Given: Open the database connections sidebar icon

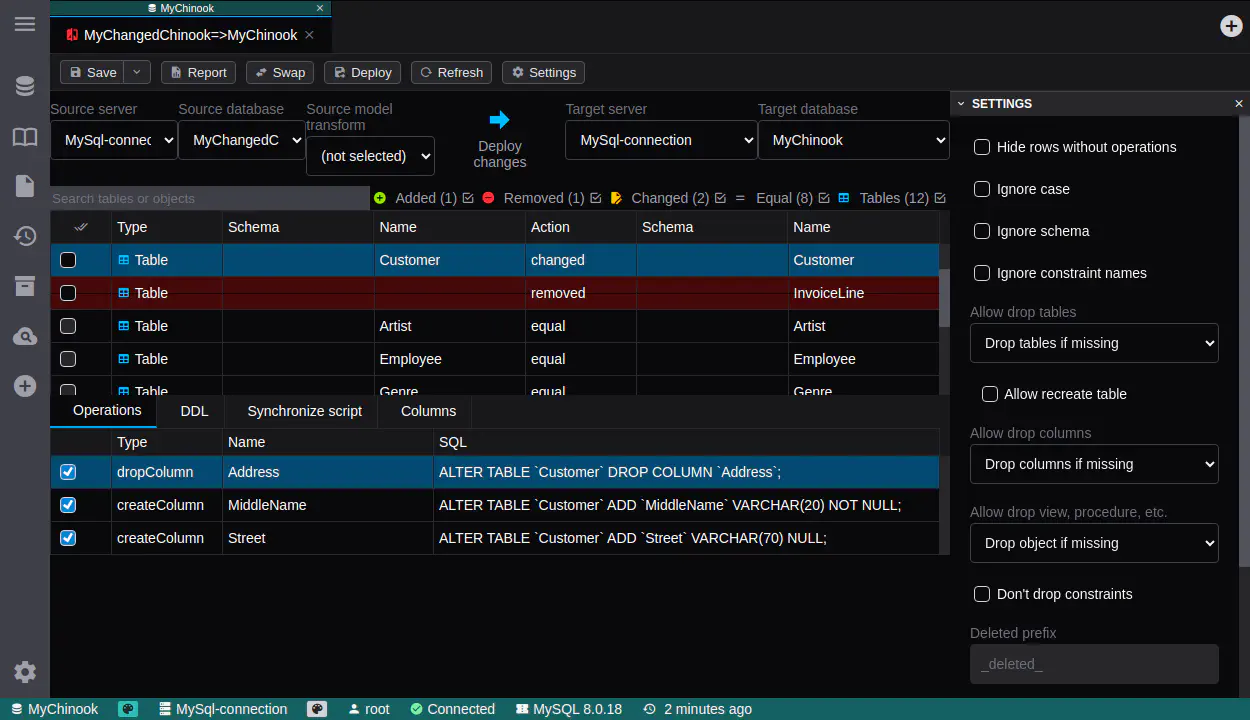Looking at the screenshot, I should tap(25, 87).
